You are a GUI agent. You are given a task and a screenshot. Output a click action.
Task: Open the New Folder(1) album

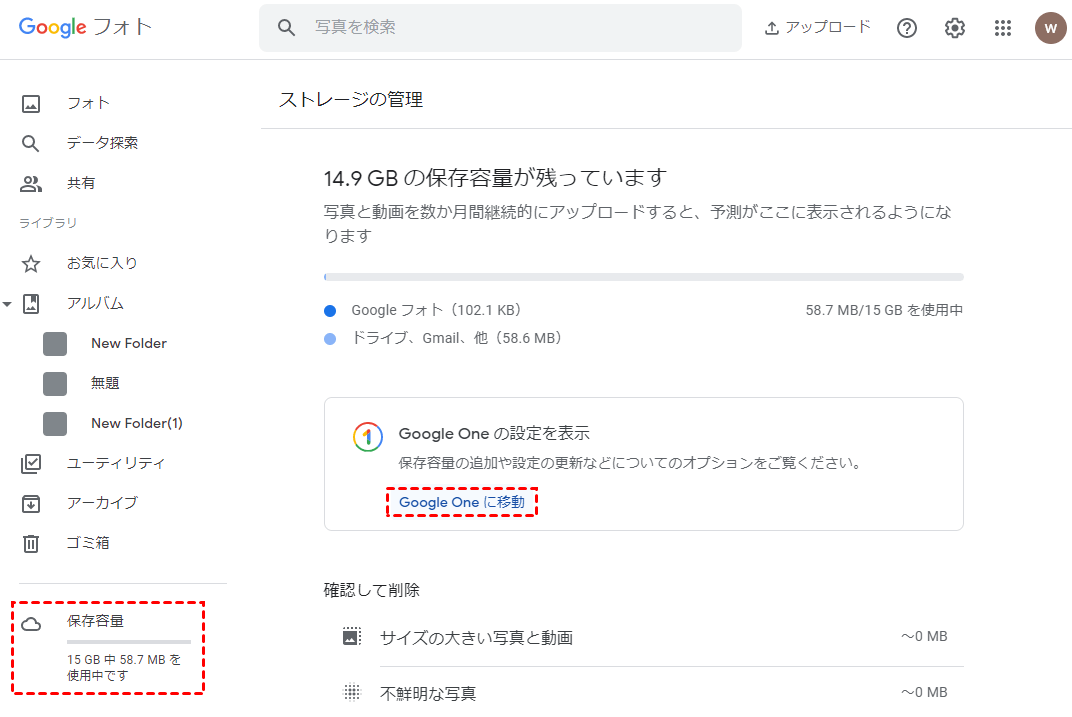coord(136,423)
